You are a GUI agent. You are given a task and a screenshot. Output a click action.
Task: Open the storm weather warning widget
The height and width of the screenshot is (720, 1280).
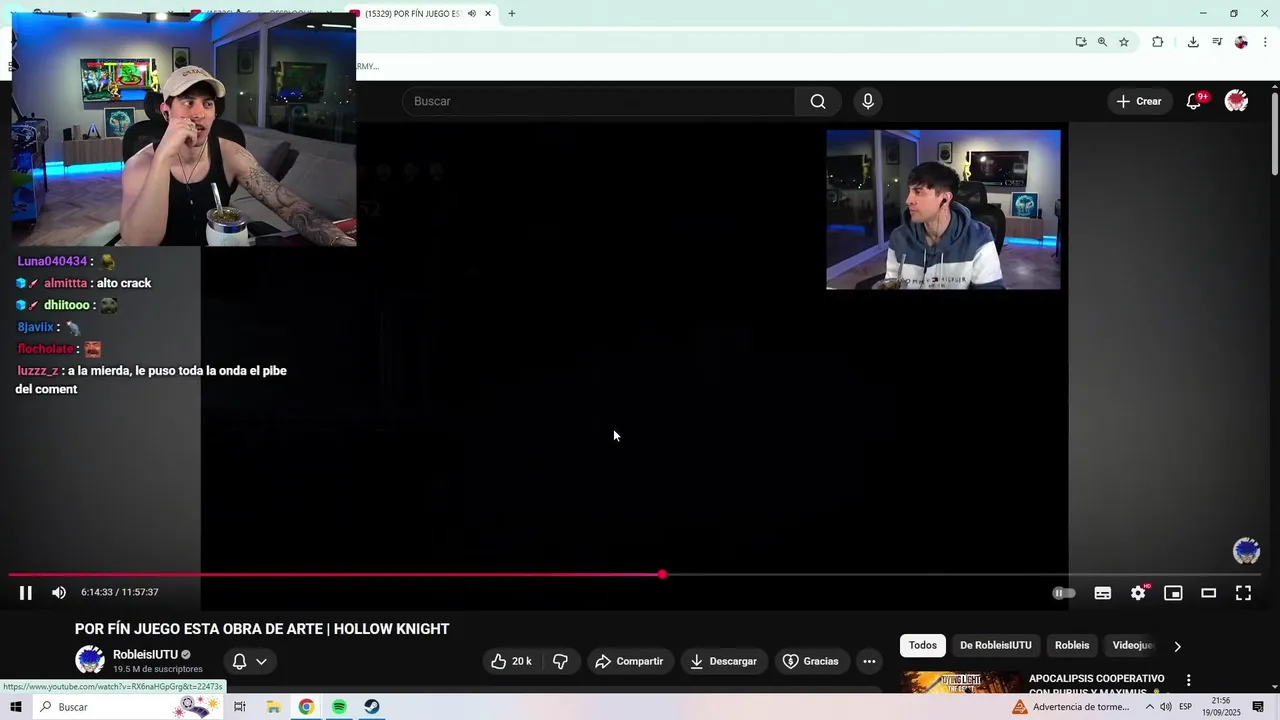tap(1072, 707)
